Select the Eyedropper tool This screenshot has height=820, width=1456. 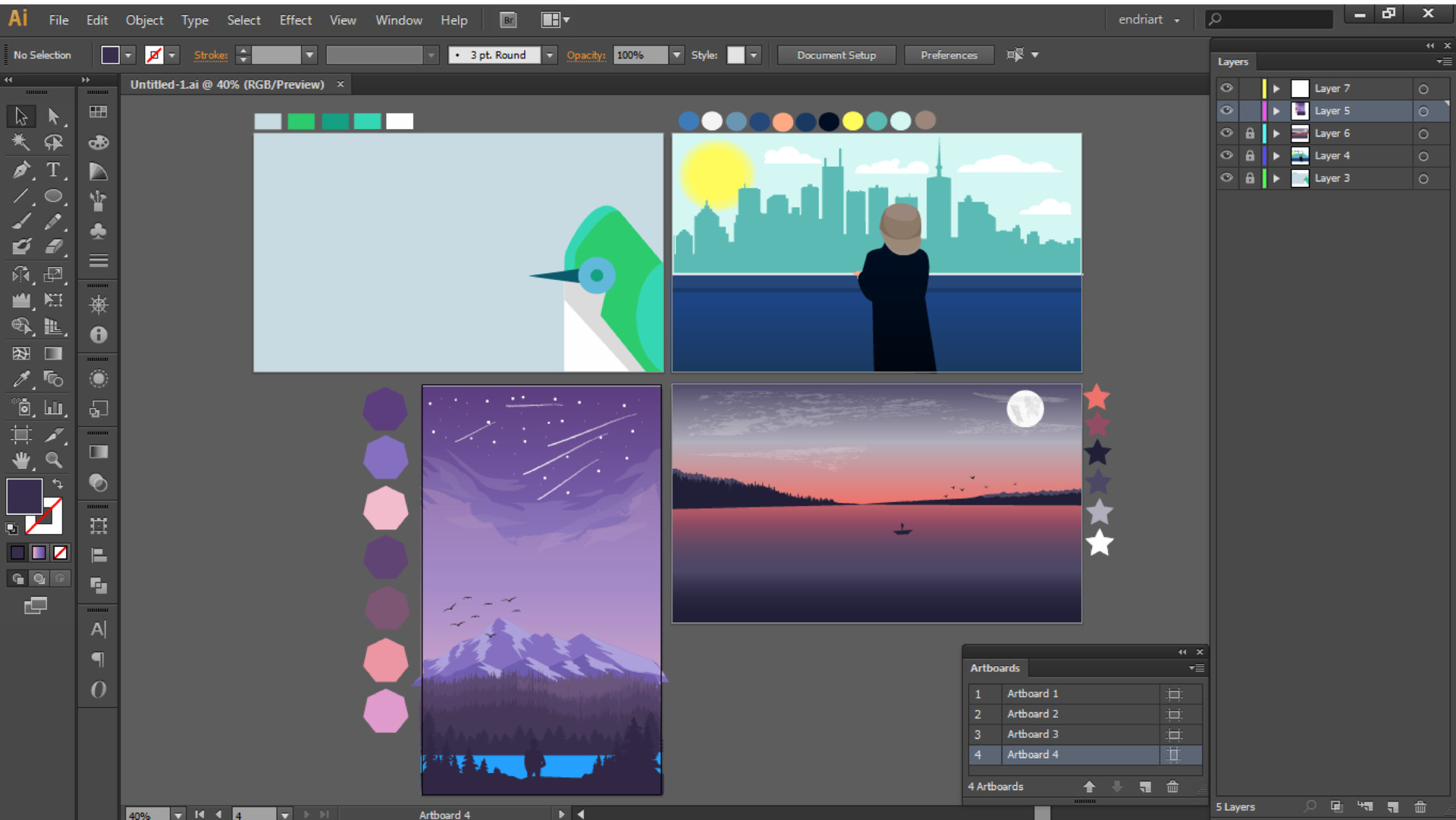[21, 379]
